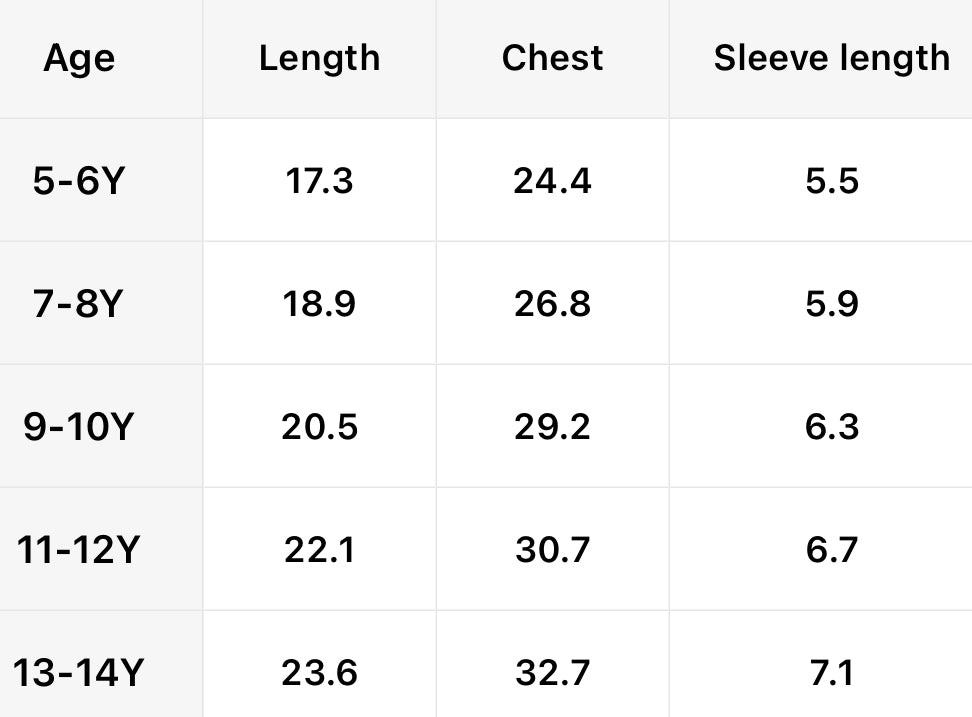Select the 11-12Y age row label
Image resolution: width=972 pixels, height=717 pixels.
coord(79,550)
